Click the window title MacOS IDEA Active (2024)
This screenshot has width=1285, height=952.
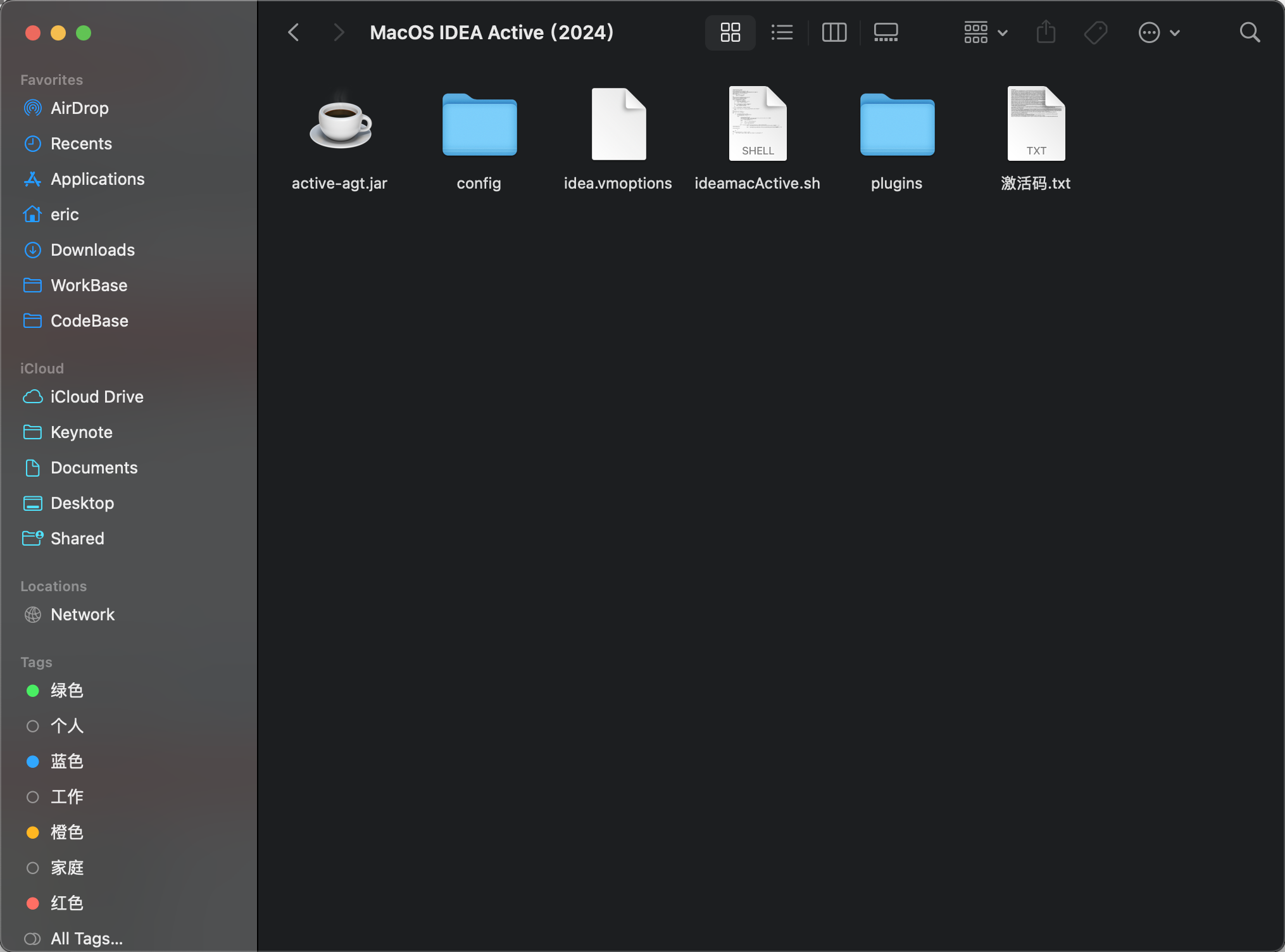click(x=492, y=32)
